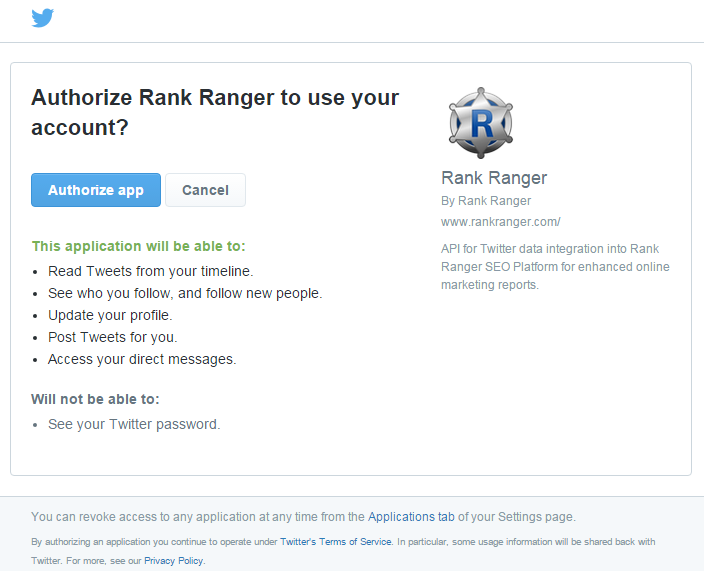Click the 'See your Twitter password' item
The height and width of the screenshot is (571, 704).
point(134,424)
